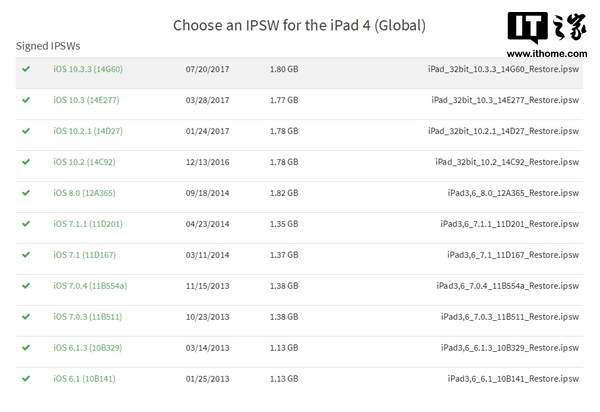Select the iOS 6.1.3 (10B329) link

(88, 348)
